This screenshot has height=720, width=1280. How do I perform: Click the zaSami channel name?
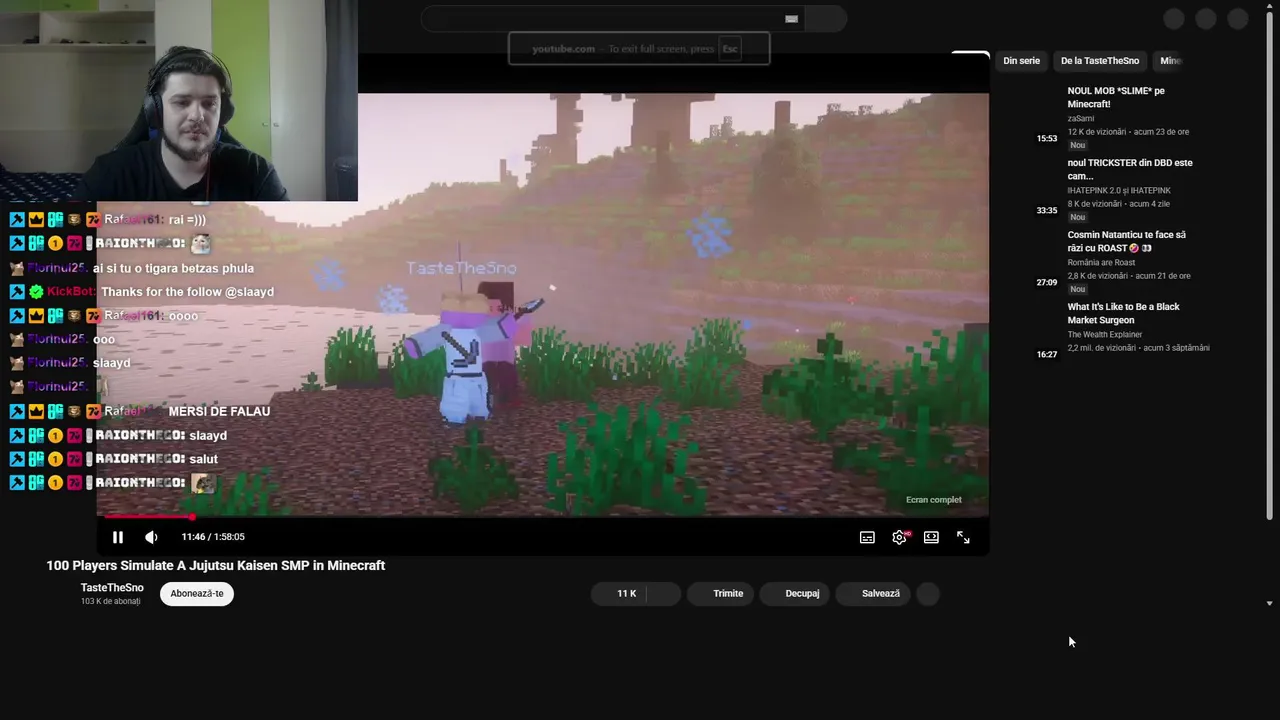1080,118
